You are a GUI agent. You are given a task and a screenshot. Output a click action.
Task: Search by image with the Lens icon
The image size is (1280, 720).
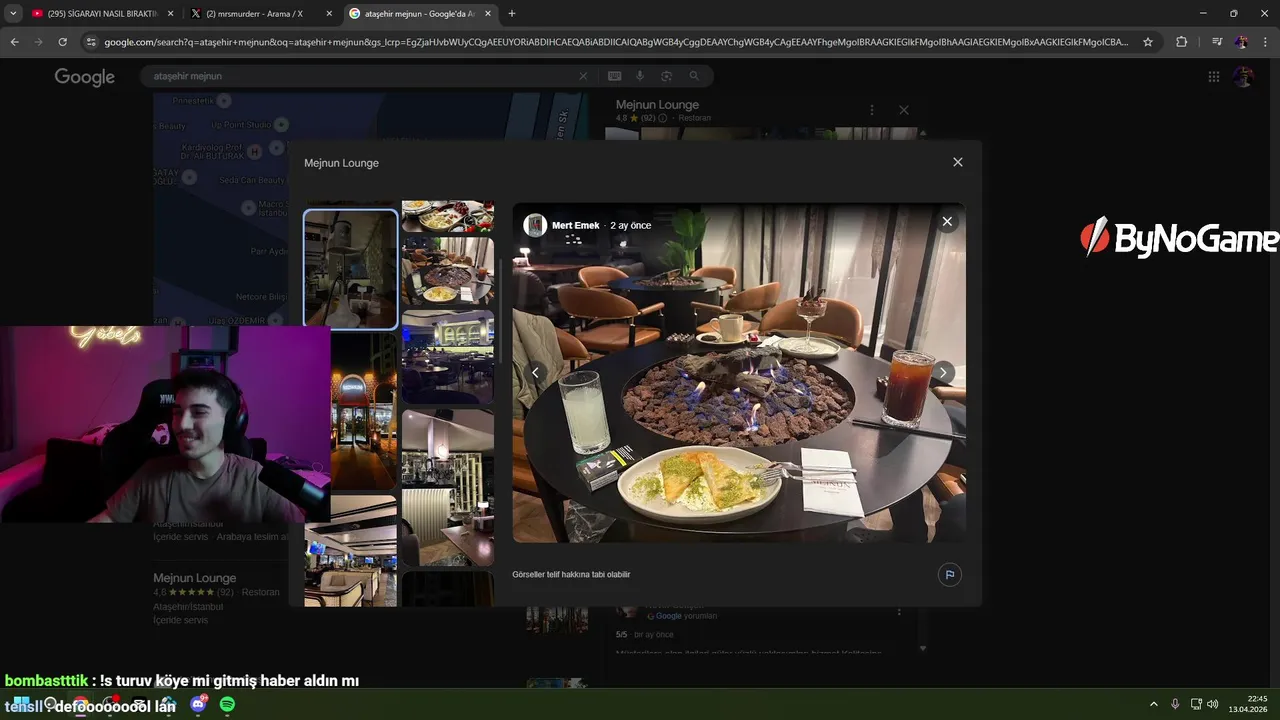[667, 76]
